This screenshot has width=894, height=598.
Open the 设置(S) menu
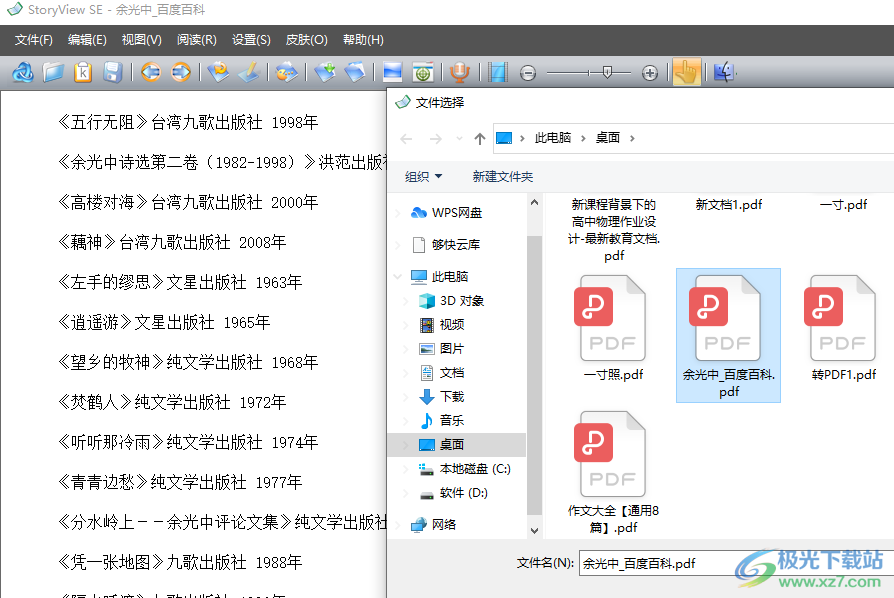point(251,40)
